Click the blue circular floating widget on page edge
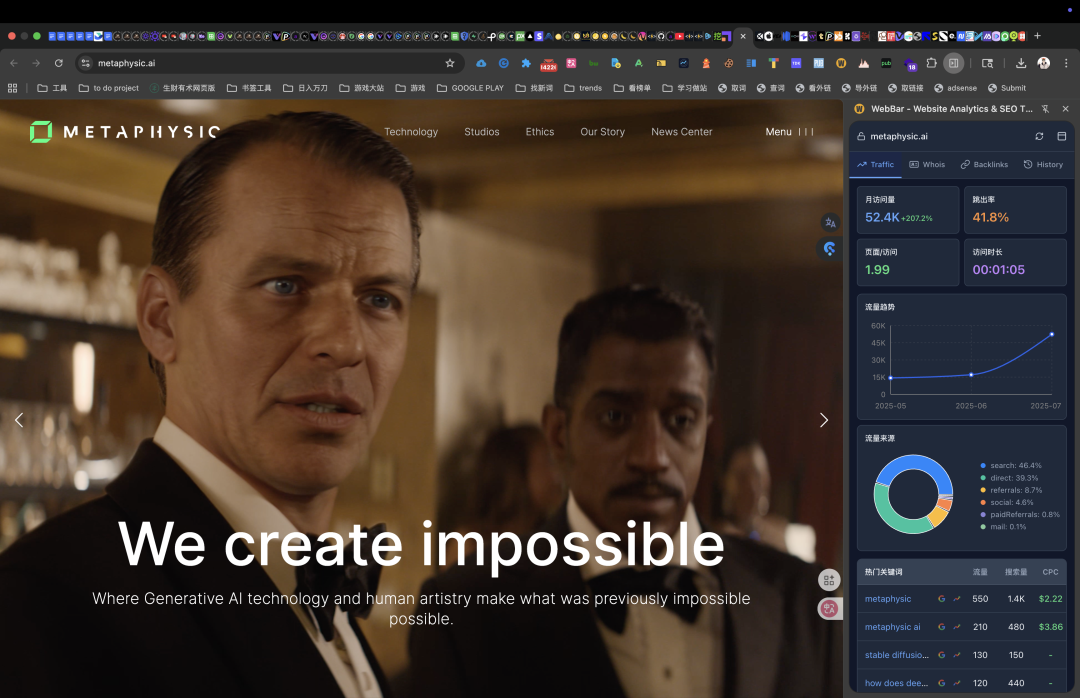The height and width of the screenshot is (698, 1080). click(x=829, y=249)
